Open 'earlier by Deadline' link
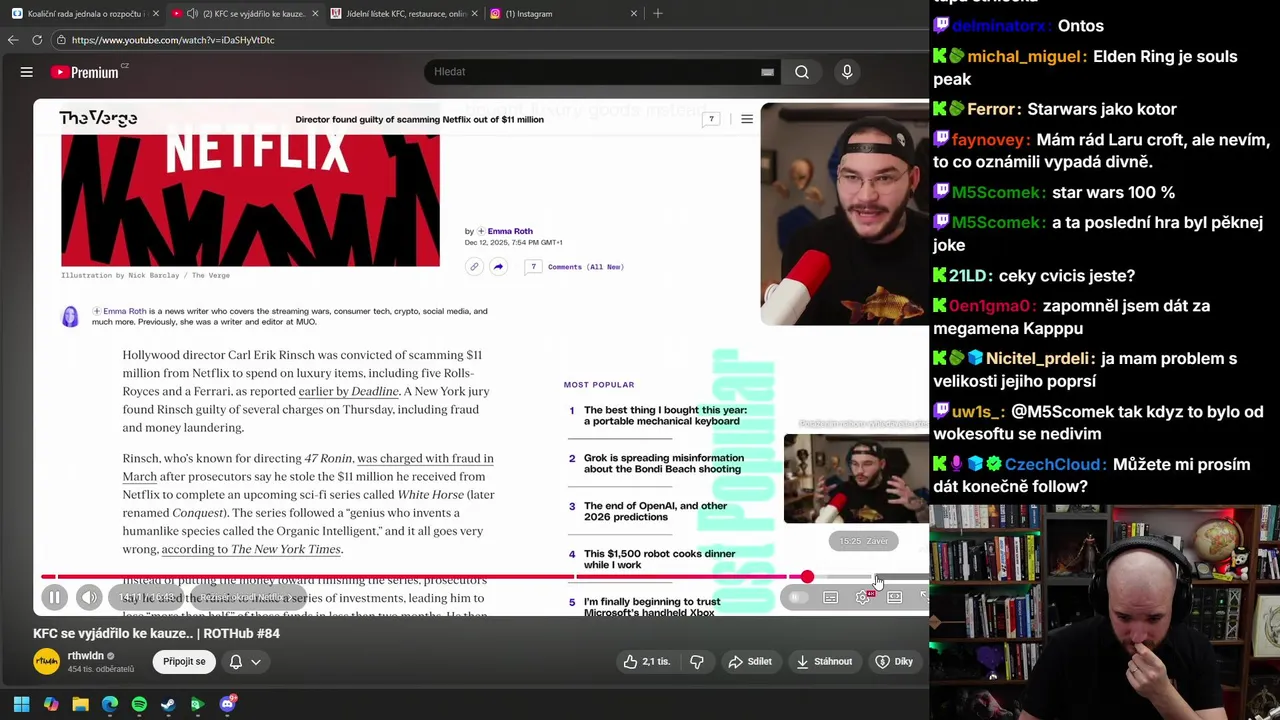 348,391
